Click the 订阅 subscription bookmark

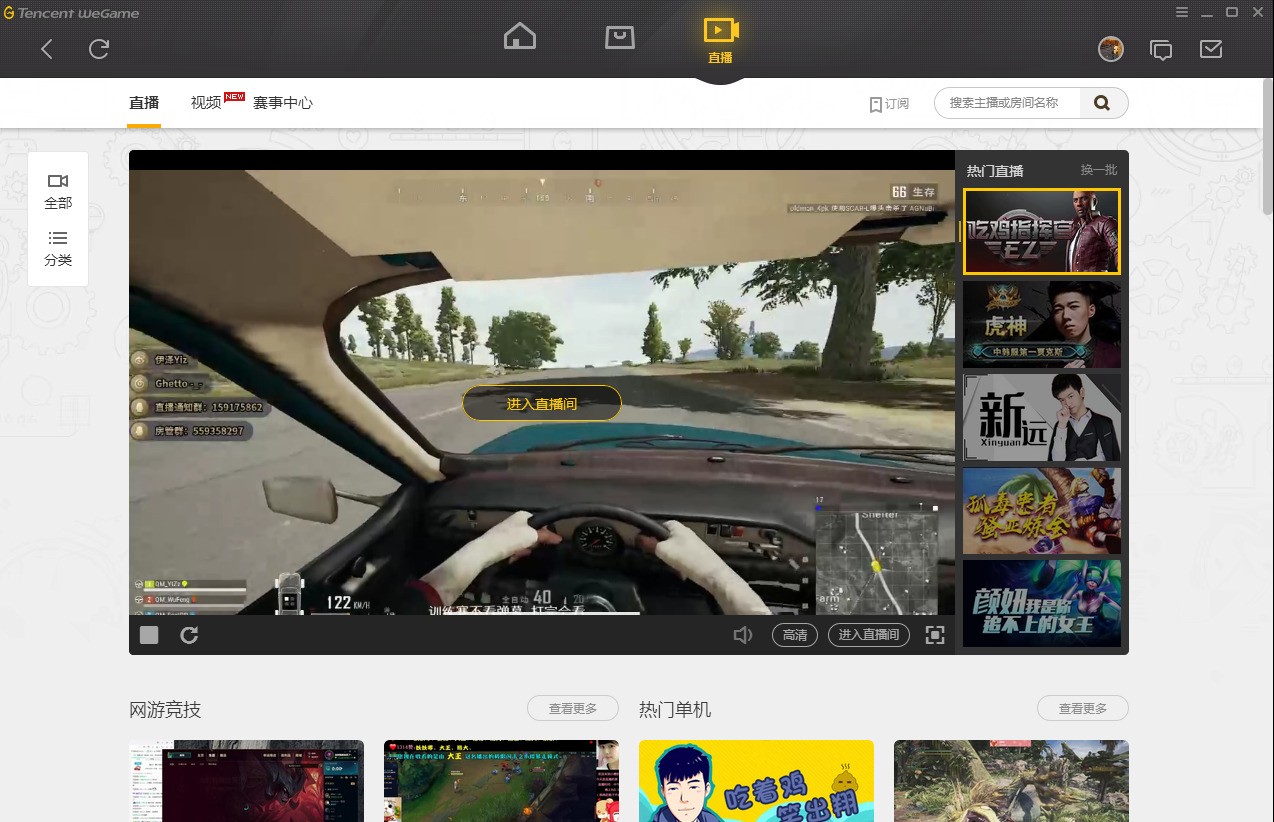click(x=889, y=103)
